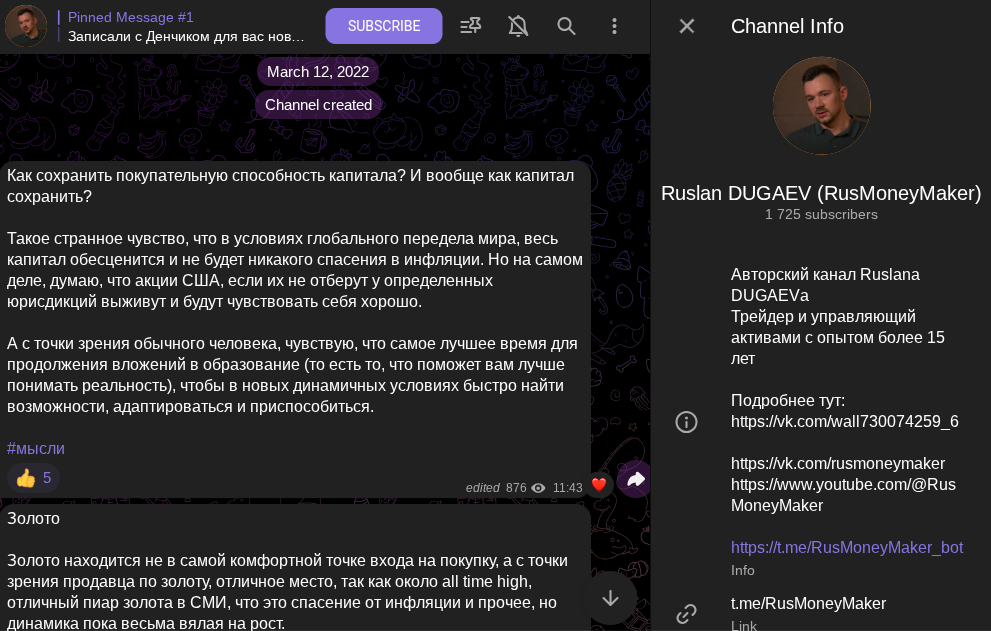Open the pinned messages list icon
Image resolution: width=991 pixels, height=631 pixels.
tap(470, 26)
